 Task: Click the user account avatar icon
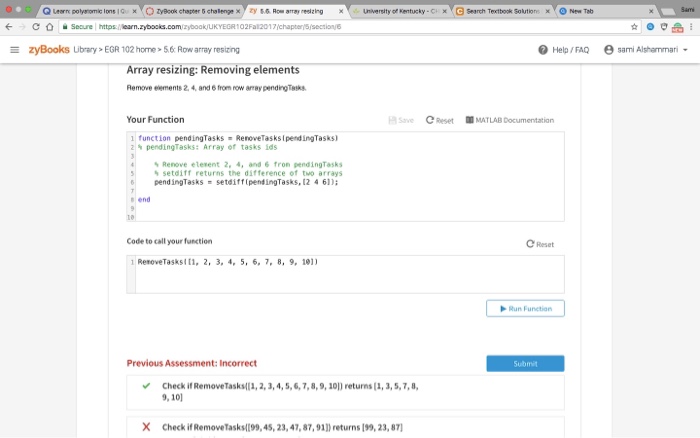pyautogui.click(x=608, y=50)
